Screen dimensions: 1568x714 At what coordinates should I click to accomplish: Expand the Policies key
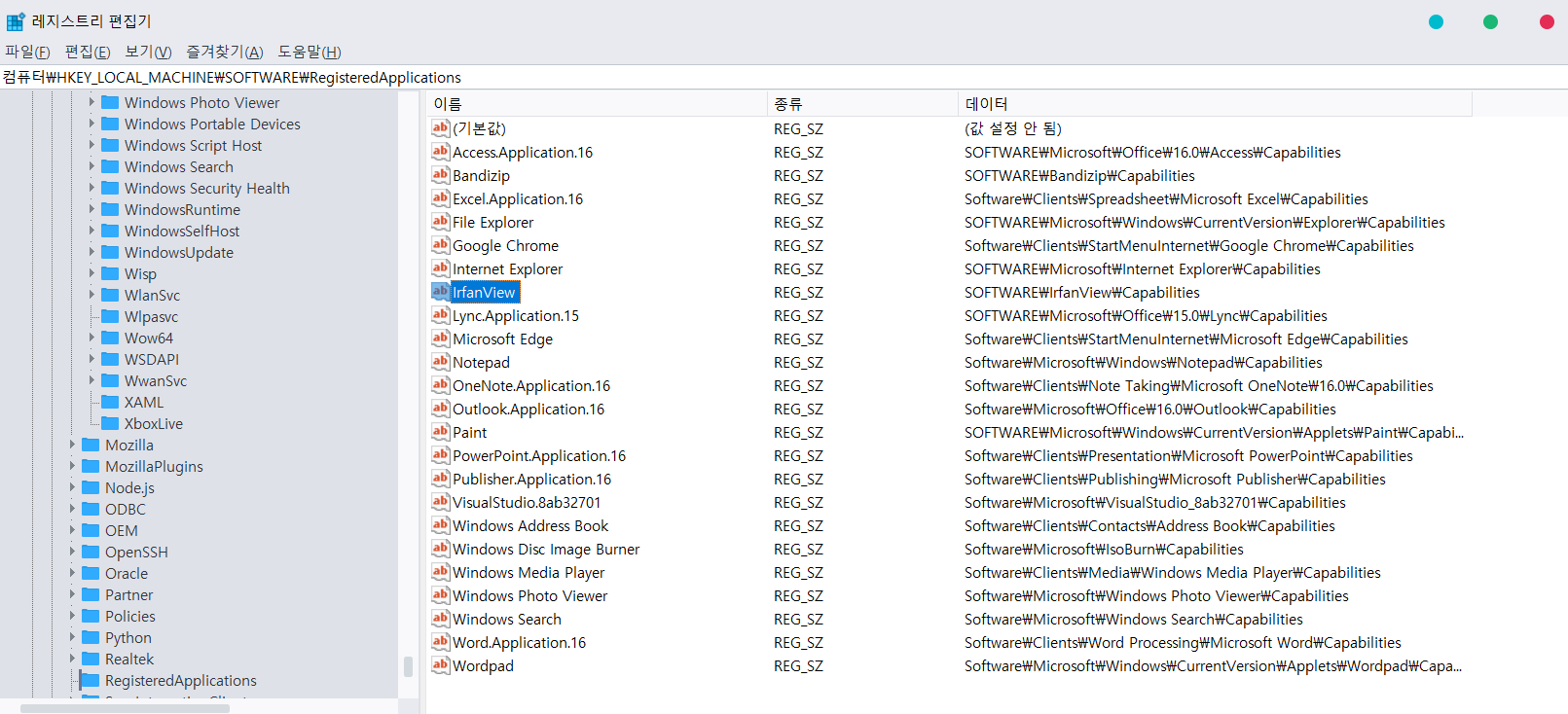[x=72, y=616]
